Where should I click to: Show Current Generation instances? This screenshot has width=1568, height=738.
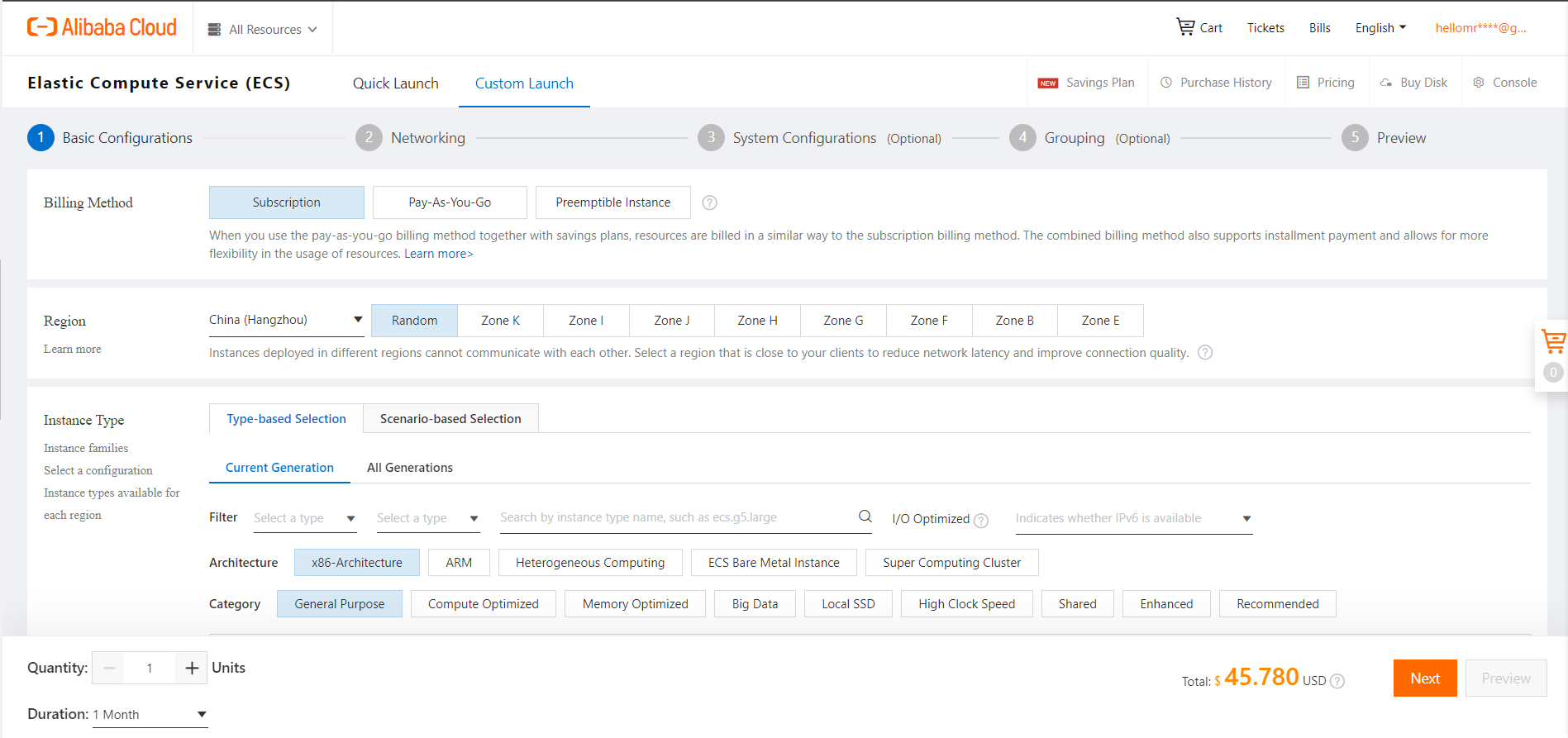pyautogui.click(x=279, y=468)
